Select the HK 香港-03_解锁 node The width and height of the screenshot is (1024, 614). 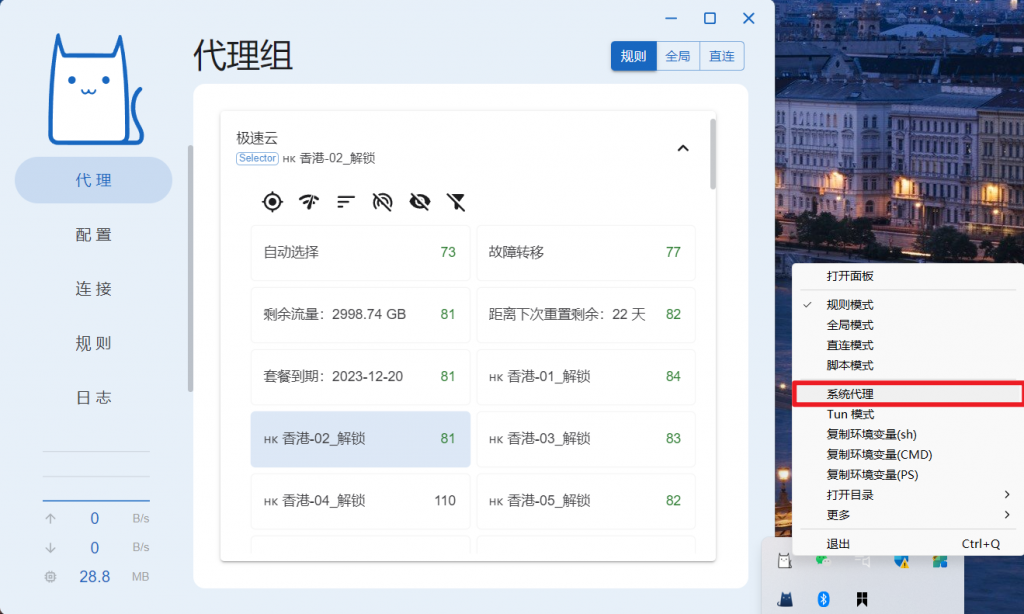click(x=586, y=439)
